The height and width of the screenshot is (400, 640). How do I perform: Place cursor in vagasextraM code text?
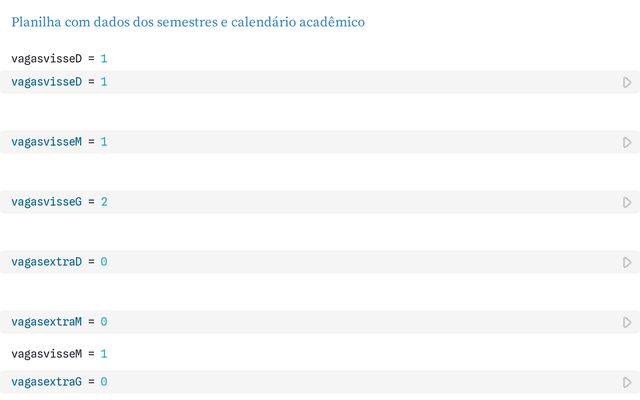click(59, 322)
